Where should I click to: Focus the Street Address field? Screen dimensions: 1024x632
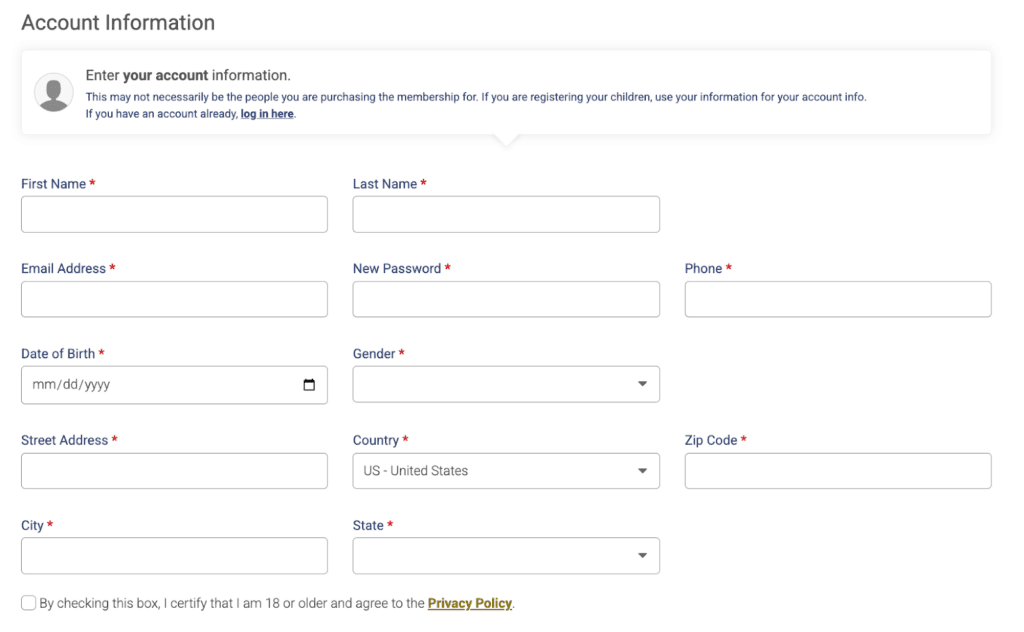coord(174,471)
